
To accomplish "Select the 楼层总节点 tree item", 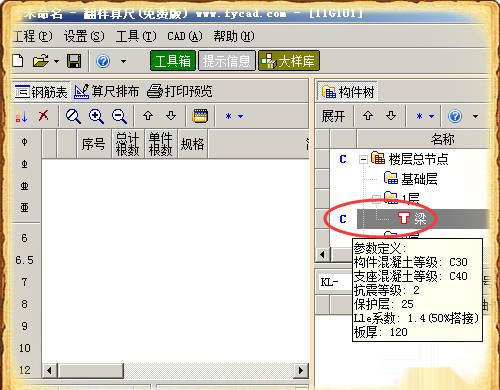I will (x=419, y=159).
